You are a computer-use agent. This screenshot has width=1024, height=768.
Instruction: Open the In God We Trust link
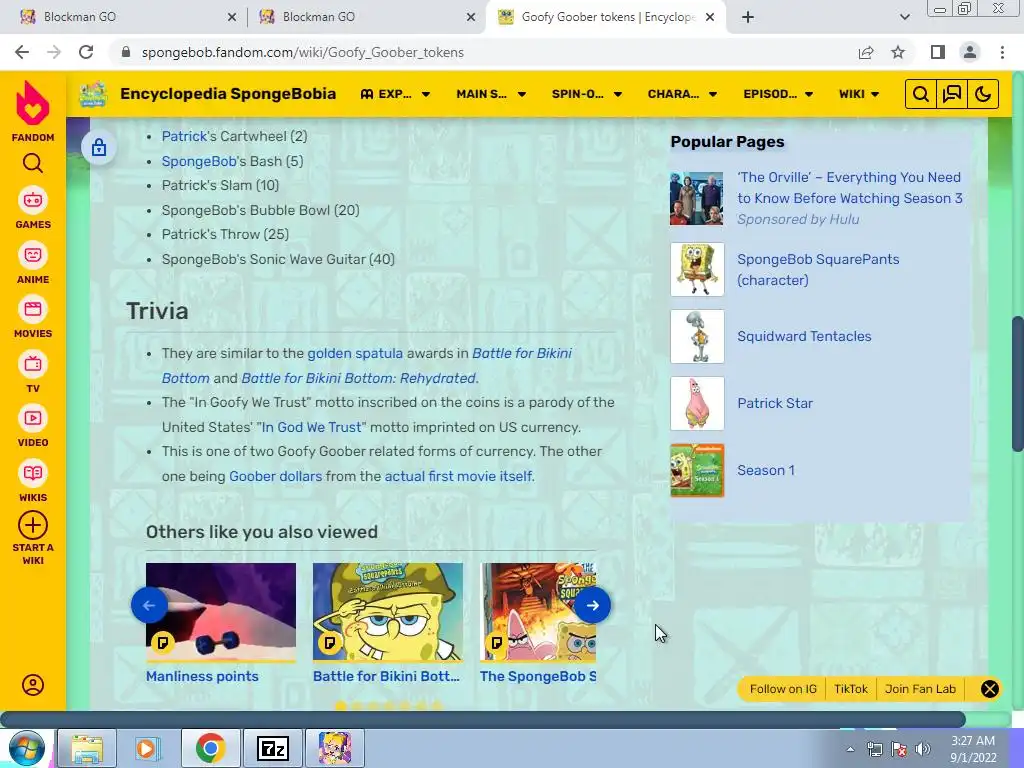pos(311,427)
